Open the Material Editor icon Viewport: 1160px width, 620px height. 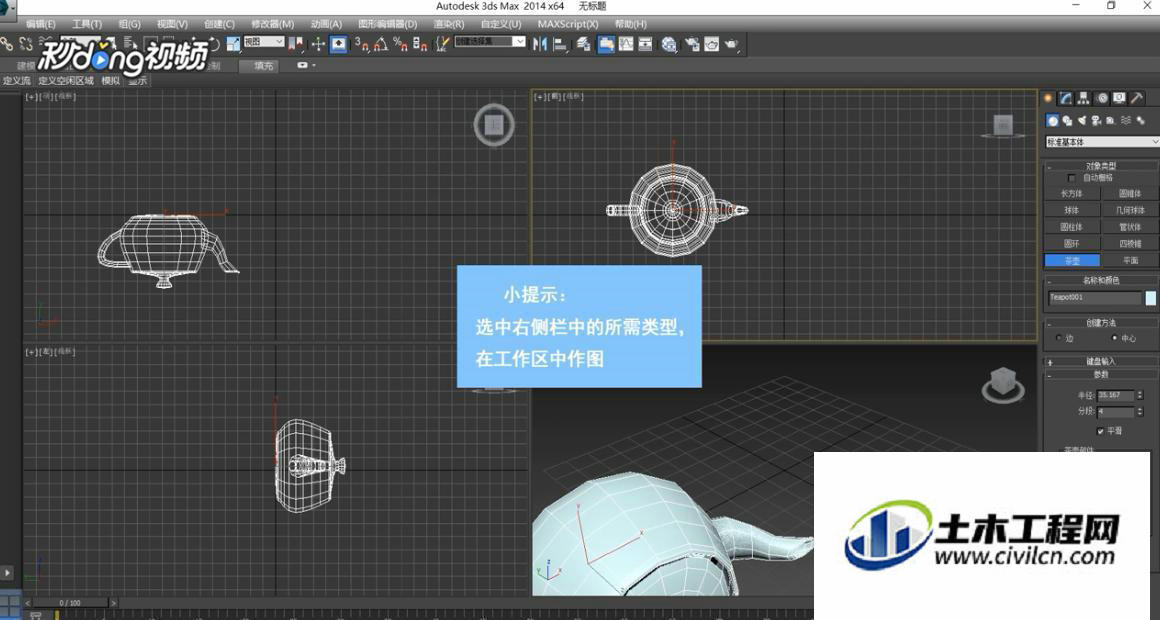[x=669, y=44]
